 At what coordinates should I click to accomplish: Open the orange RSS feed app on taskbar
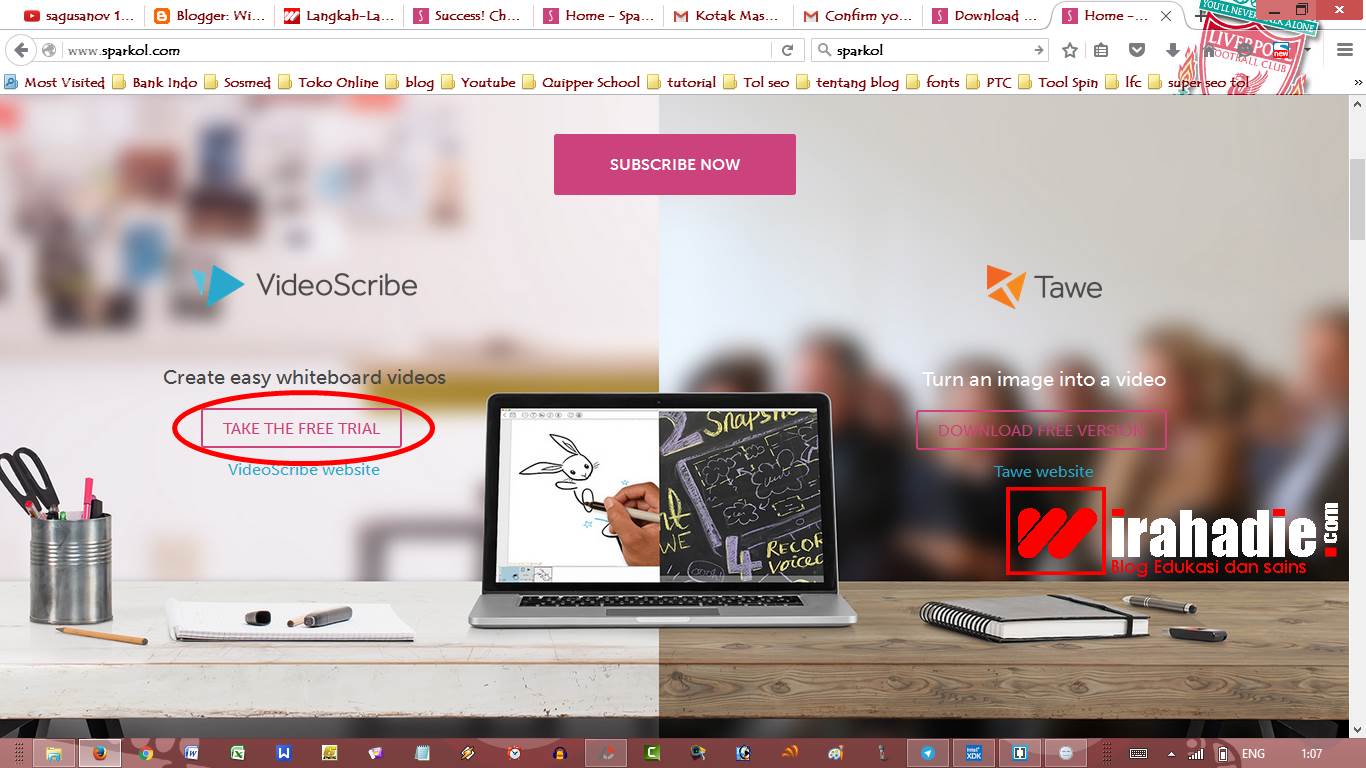(789, 753)
